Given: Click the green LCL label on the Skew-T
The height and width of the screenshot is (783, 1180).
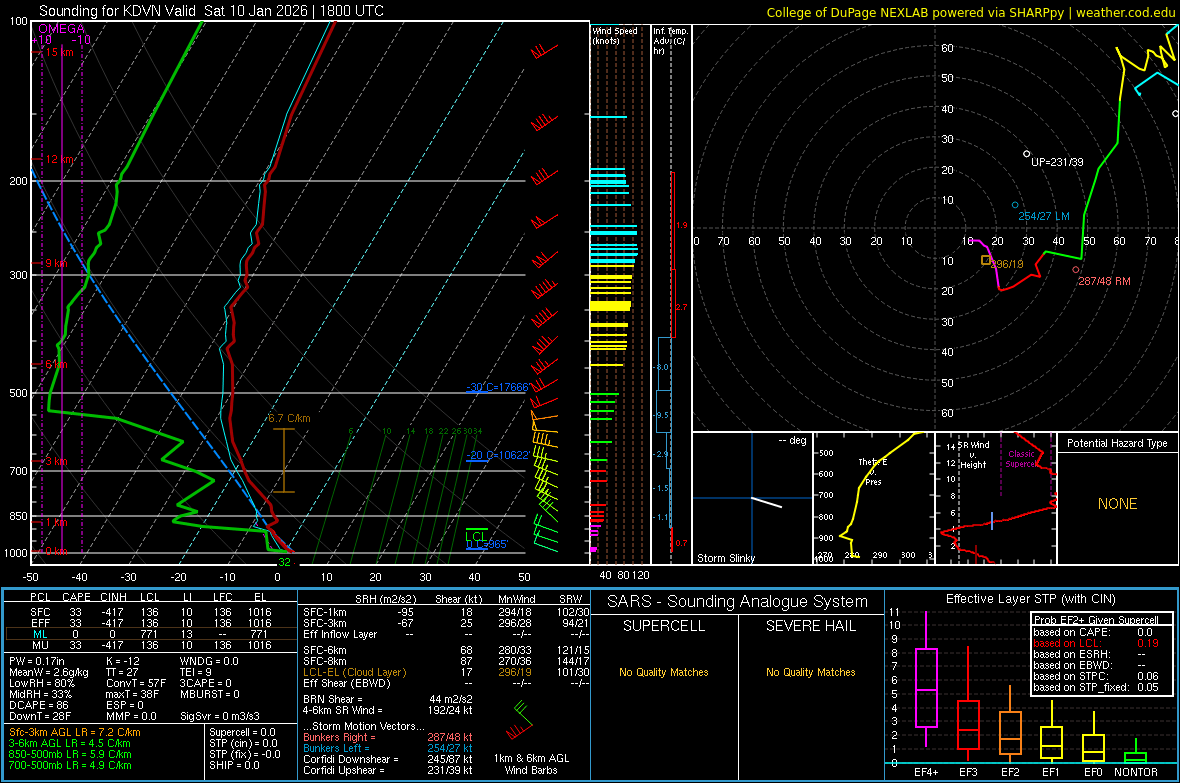Looking at the screenshot, I should 476,536.
